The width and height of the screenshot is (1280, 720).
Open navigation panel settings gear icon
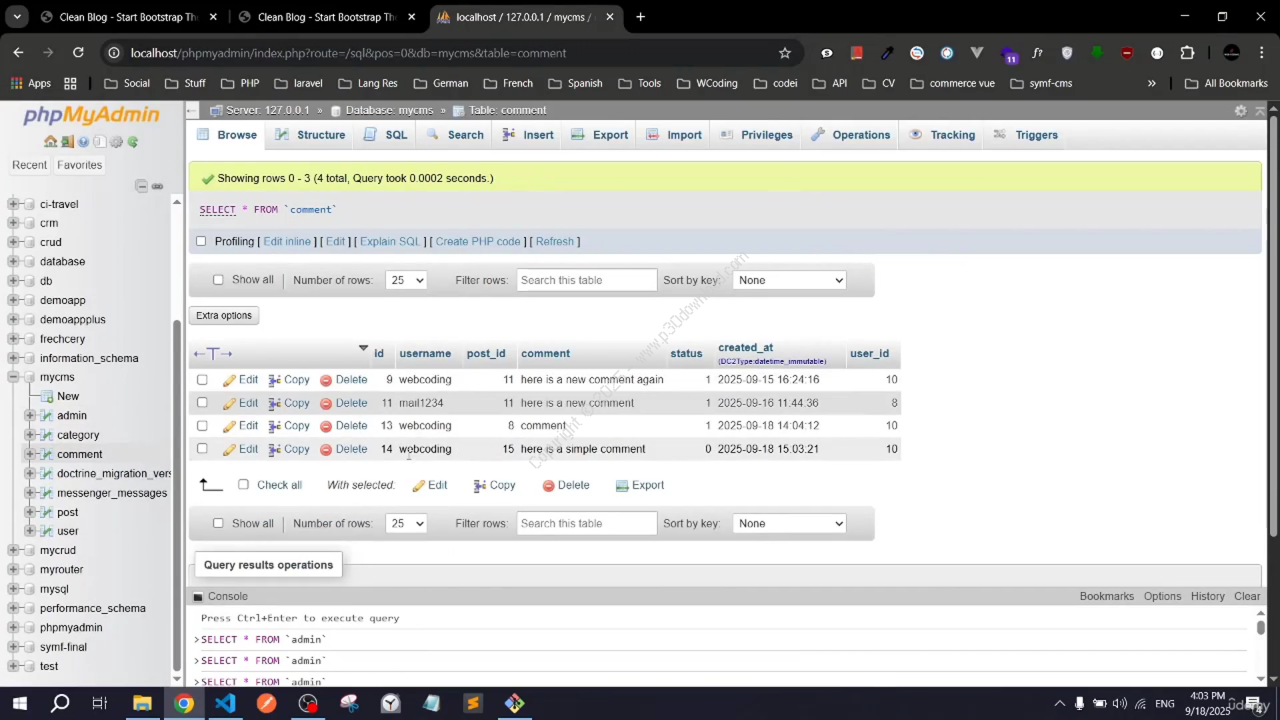point(116,141)
